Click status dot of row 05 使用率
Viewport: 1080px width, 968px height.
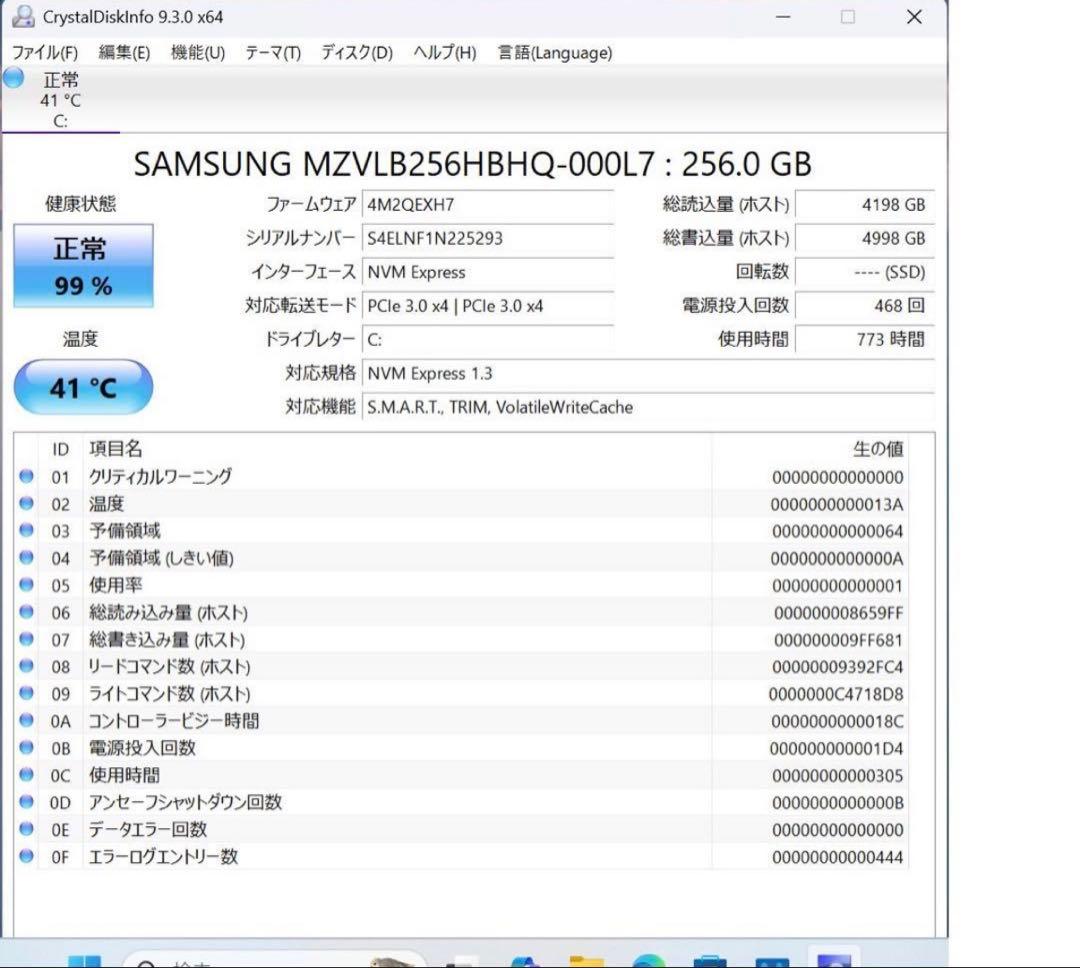click(26, 585)
